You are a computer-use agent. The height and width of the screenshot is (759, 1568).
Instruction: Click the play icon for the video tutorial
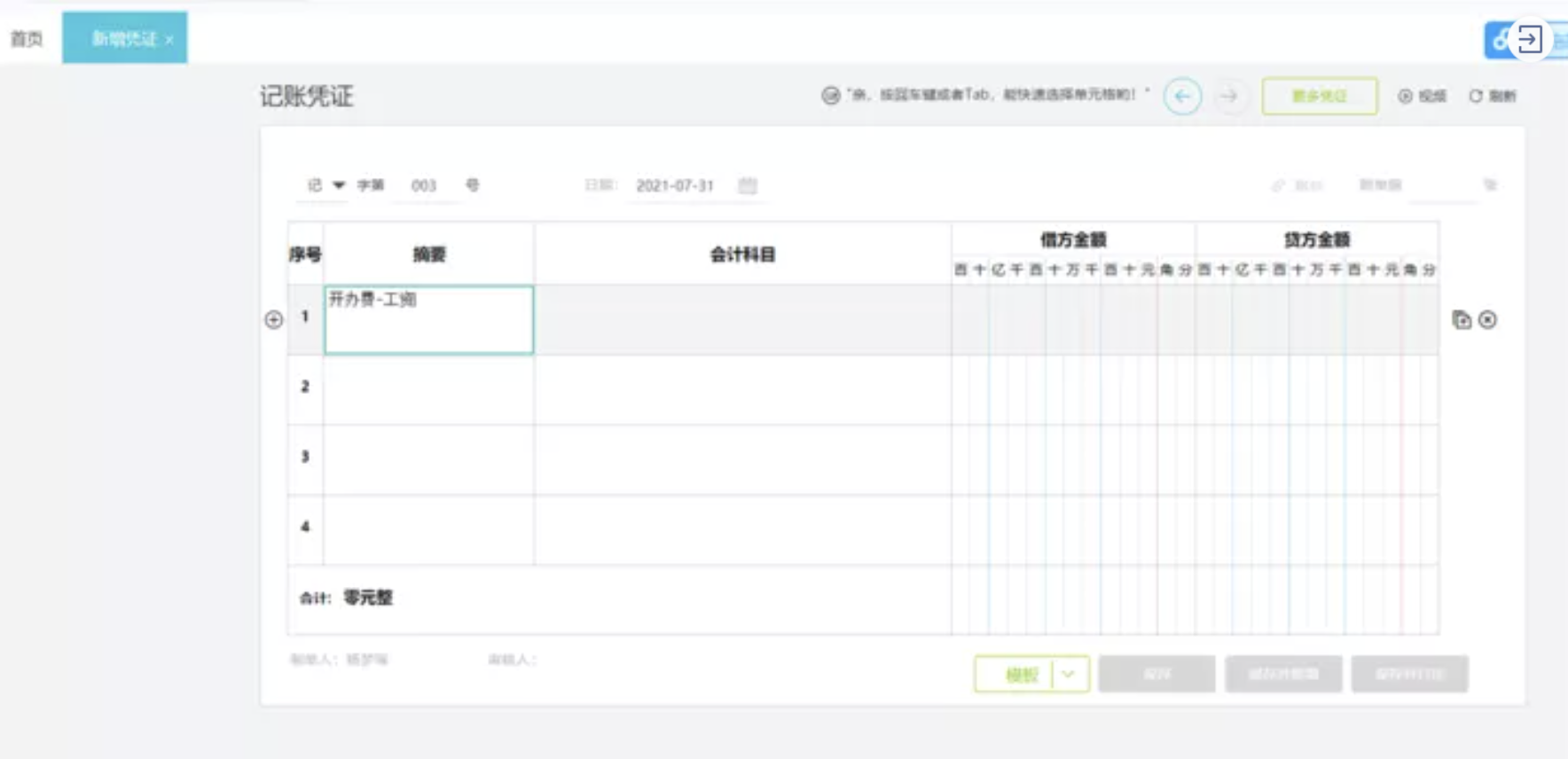coord(1405,96)
